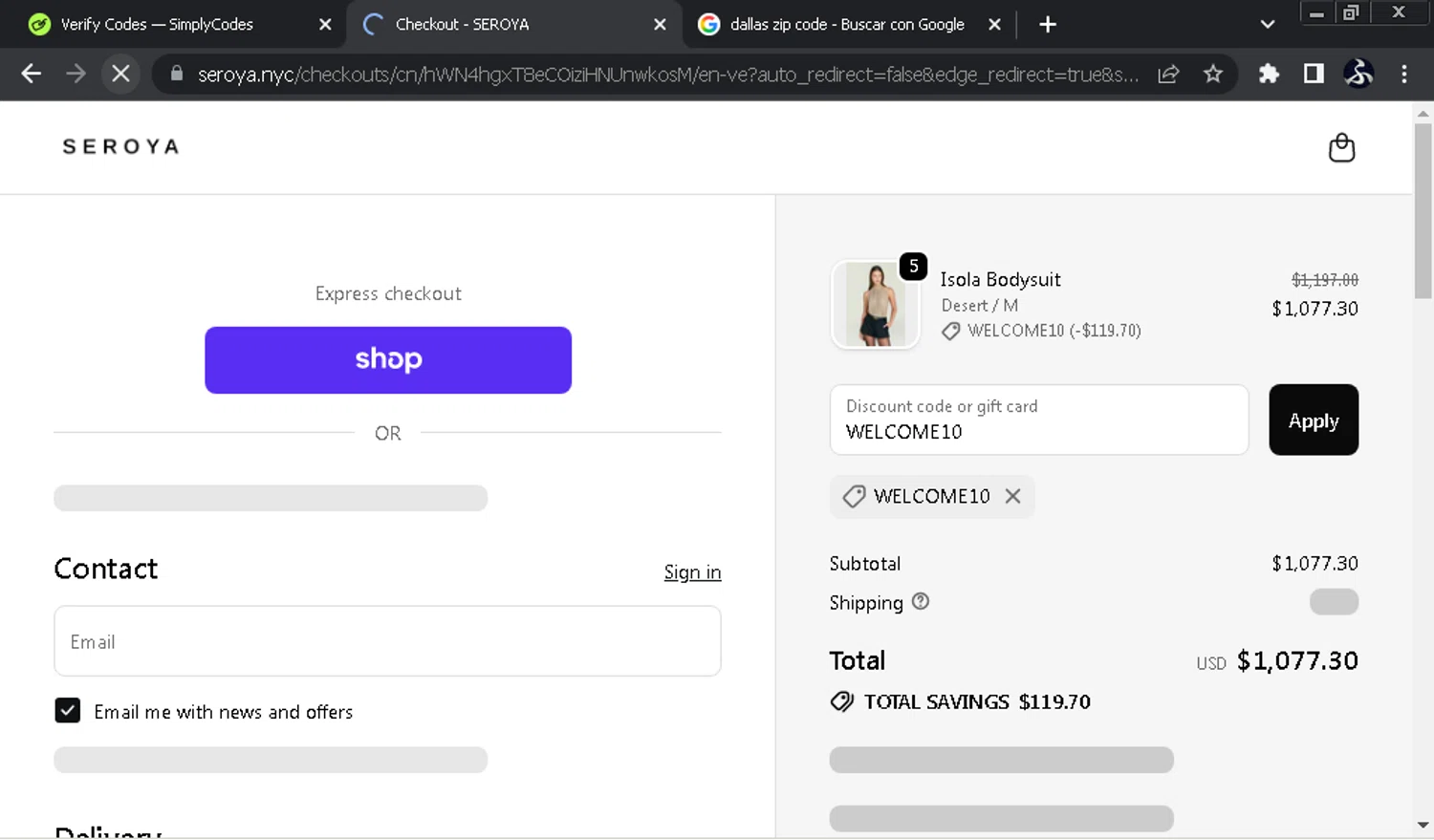Select the struck-through $1,197.00 price
Image resolution: width=1434 pixels, height=840 pixels.
(1325, 279)
